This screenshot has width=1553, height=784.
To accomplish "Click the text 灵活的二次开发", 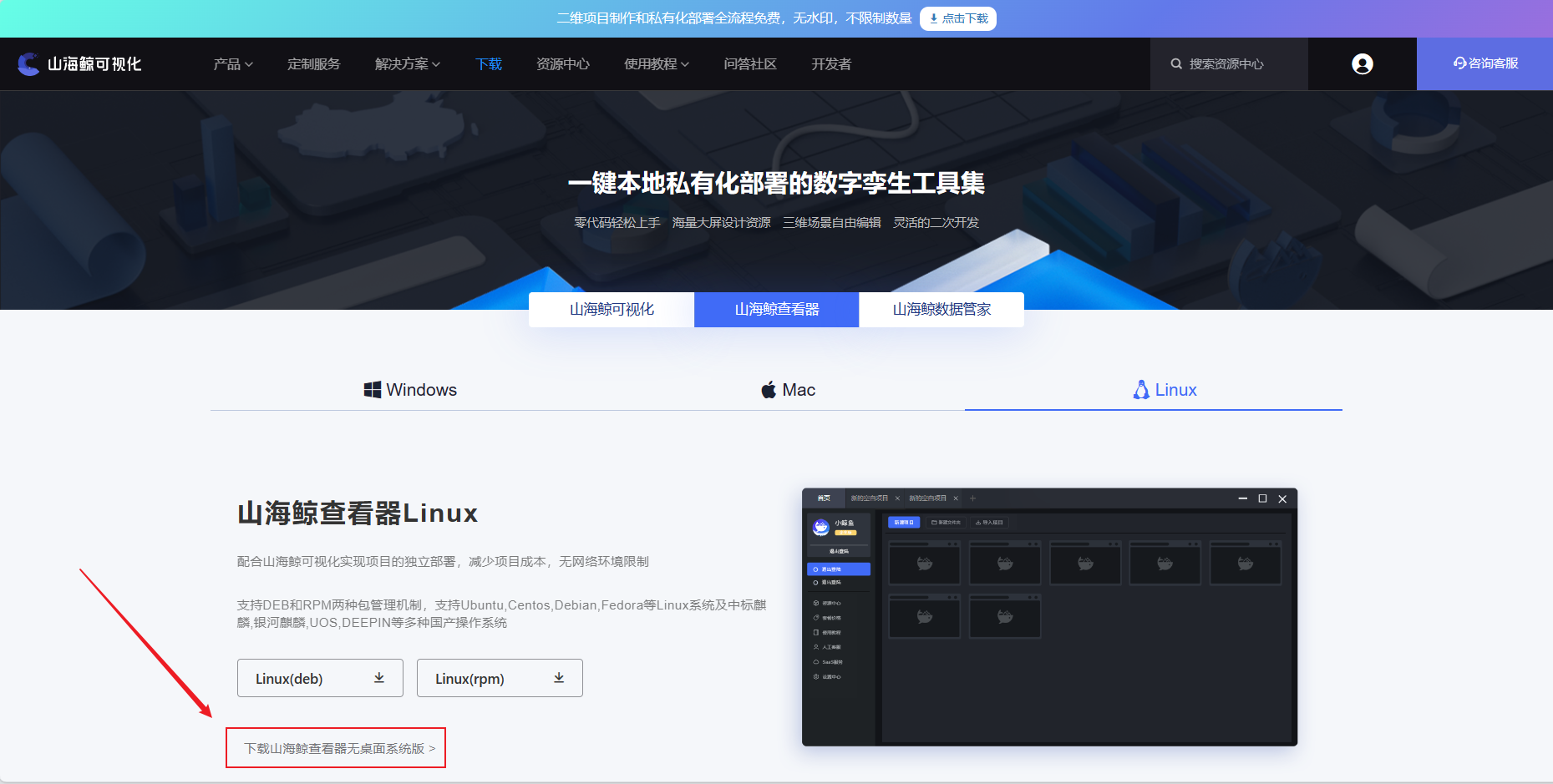I will [936, 223].
